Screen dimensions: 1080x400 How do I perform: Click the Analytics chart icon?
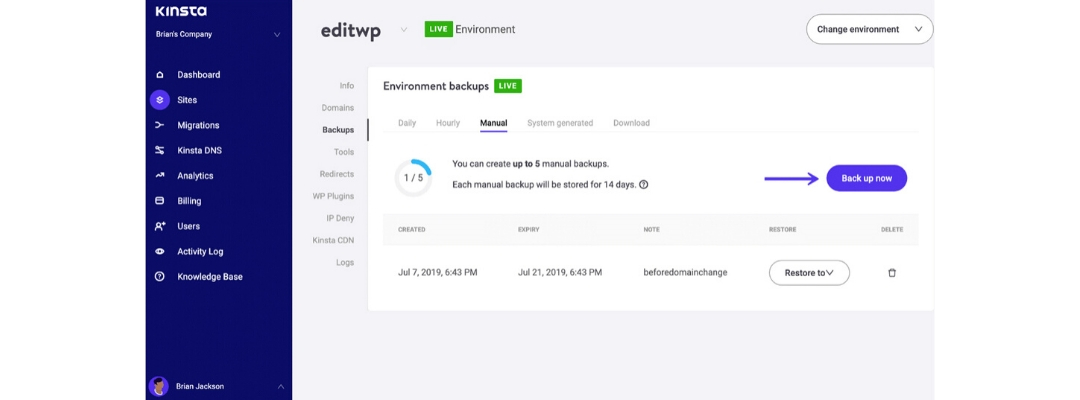click(160, 176)
